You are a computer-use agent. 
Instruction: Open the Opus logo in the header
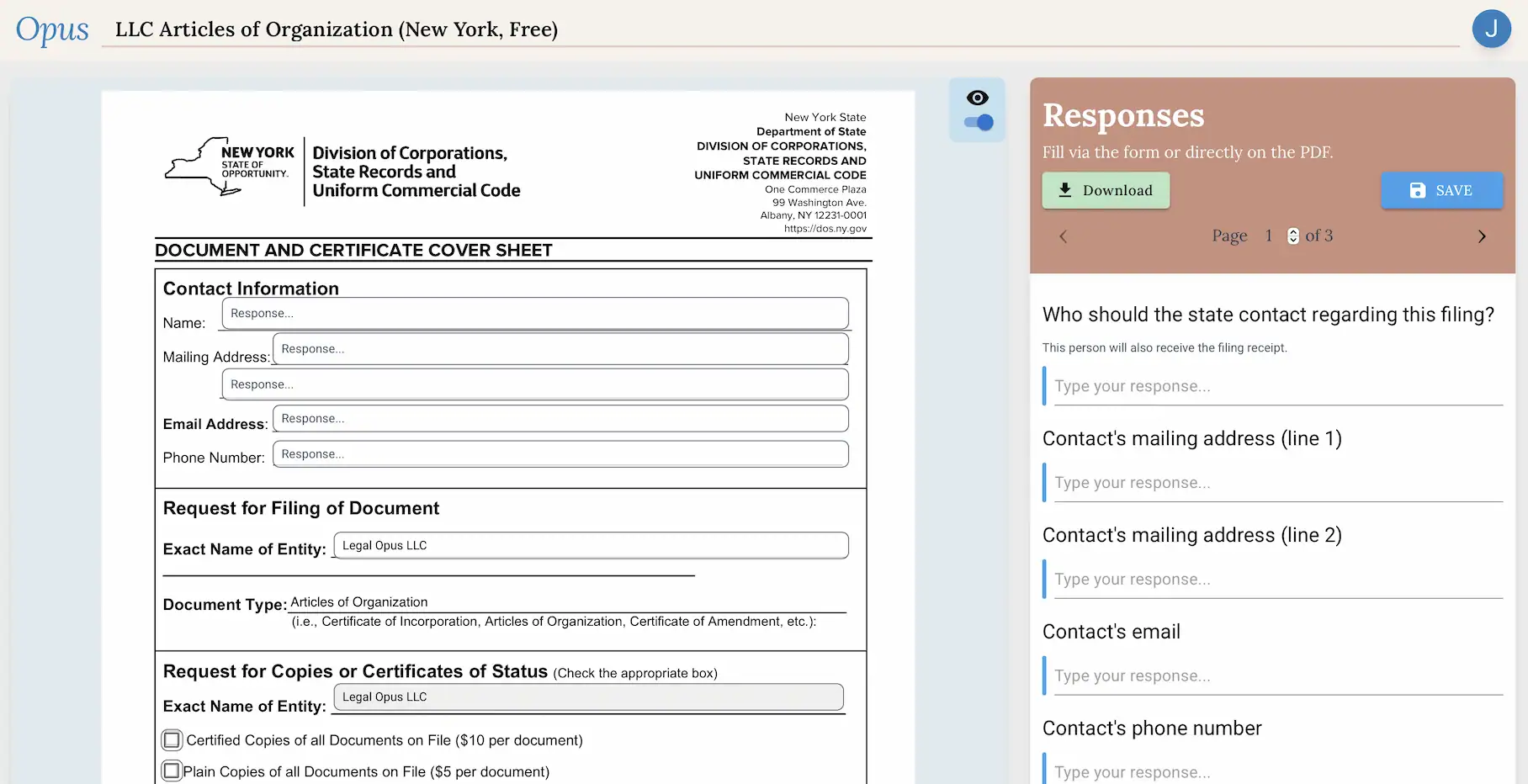coord(51,29)
